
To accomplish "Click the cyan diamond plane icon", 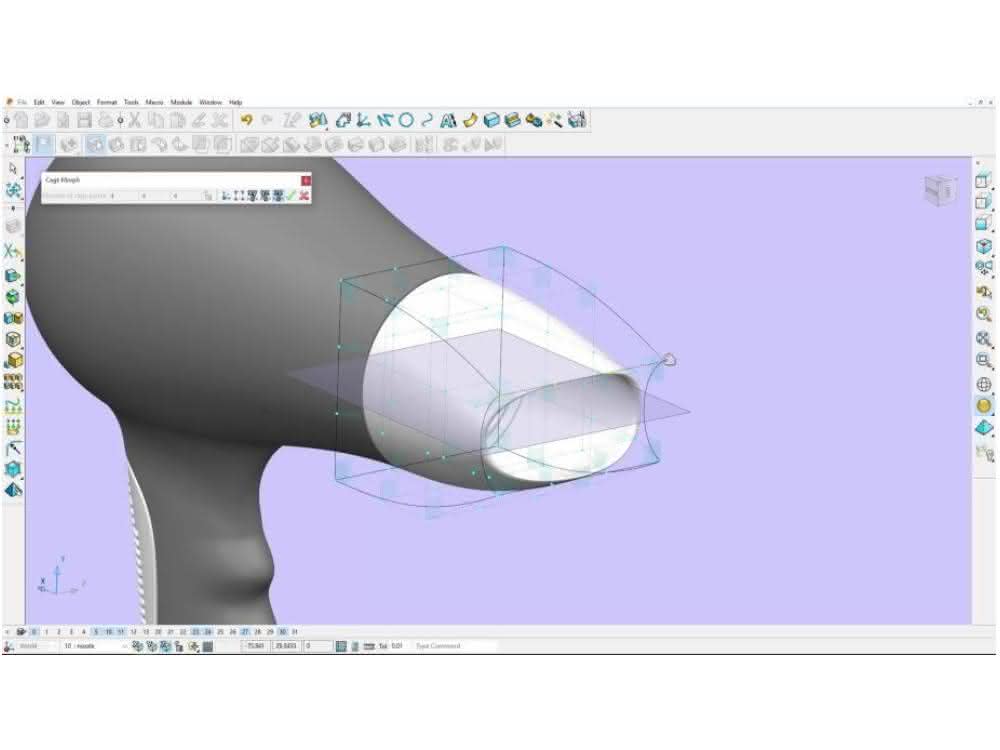I will point(983,428).
